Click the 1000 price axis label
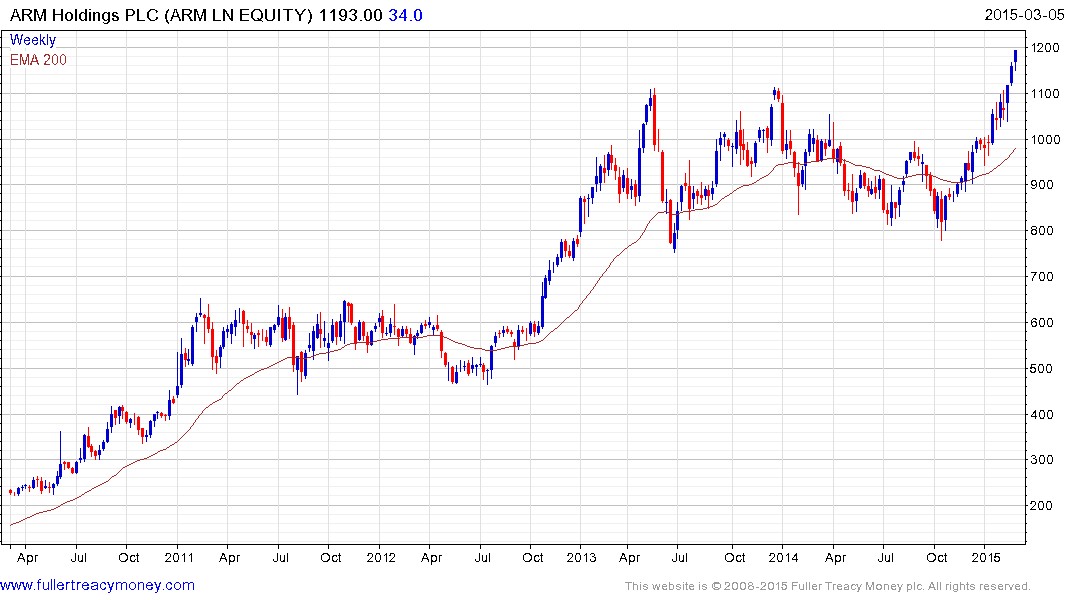The image size is (1075, 600). tap(1046, 139)
